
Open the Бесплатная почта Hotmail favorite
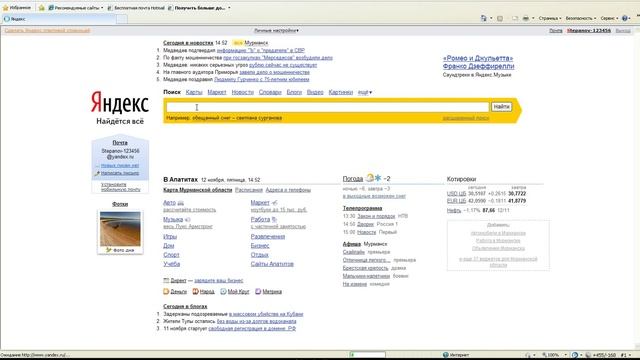click(x=136, y=8)
